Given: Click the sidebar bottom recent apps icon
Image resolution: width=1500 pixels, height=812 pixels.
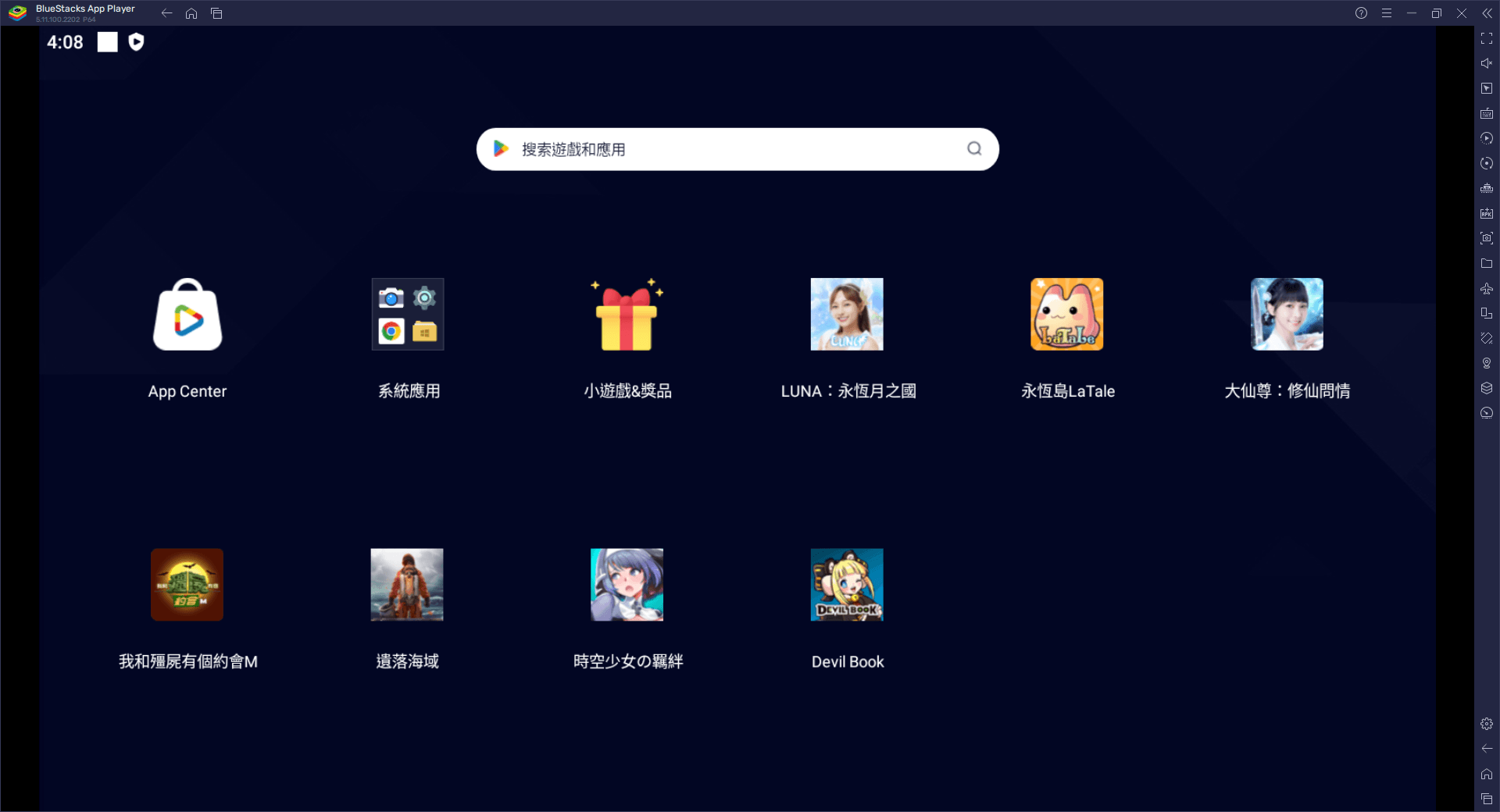Looking at the screenshot, I should (x=1487, y=799).
